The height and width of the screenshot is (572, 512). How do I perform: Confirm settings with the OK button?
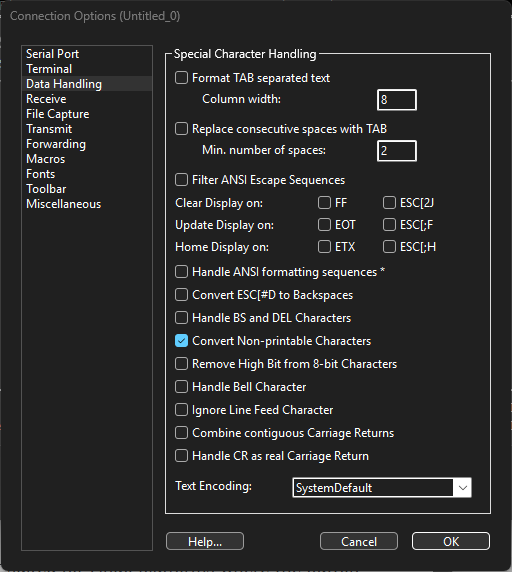tap(451, 541)
